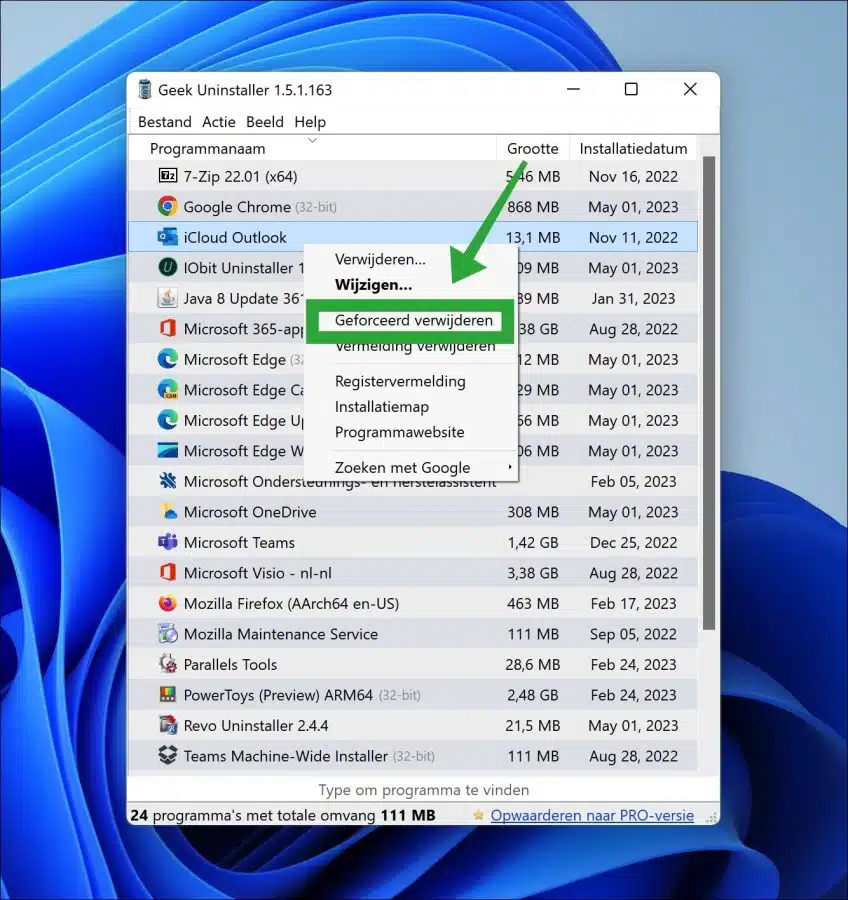The image size is (848, 900).
Task: Sort by Installatiedatum column header
Action: [x=633, y=149]
